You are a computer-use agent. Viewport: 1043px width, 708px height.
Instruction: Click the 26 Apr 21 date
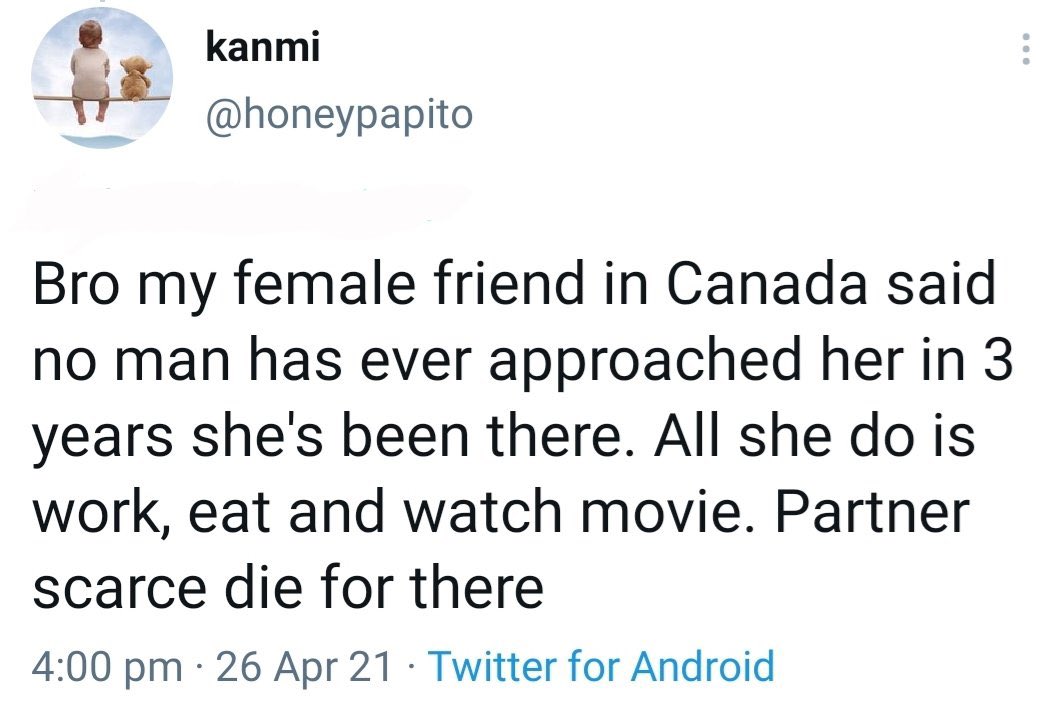(x=304, y=665)
